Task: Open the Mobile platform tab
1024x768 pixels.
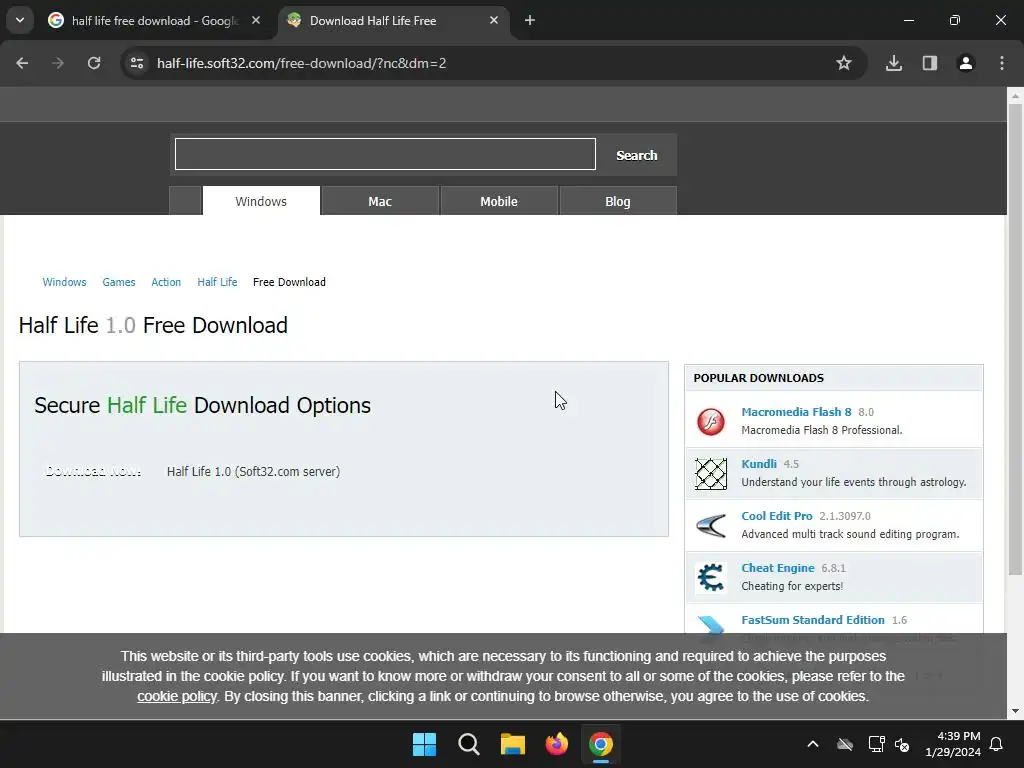Action: tap(499, 201)
